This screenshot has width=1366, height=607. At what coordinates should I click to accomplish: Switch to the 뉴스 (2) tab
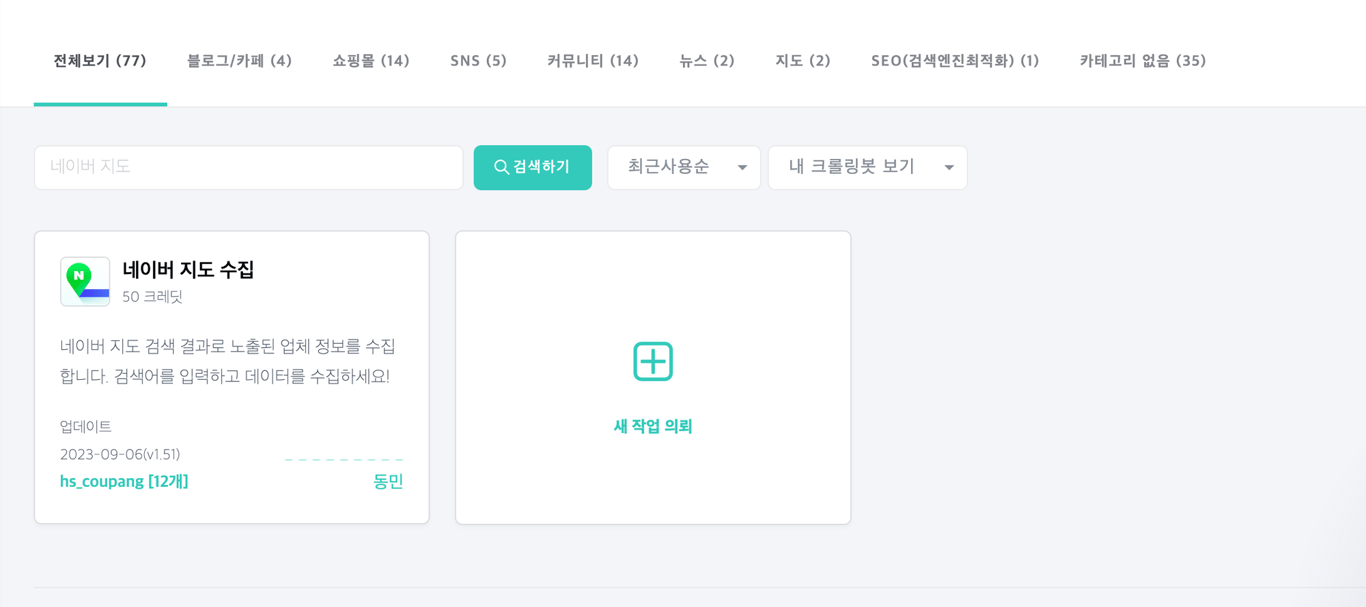[707, 61]
